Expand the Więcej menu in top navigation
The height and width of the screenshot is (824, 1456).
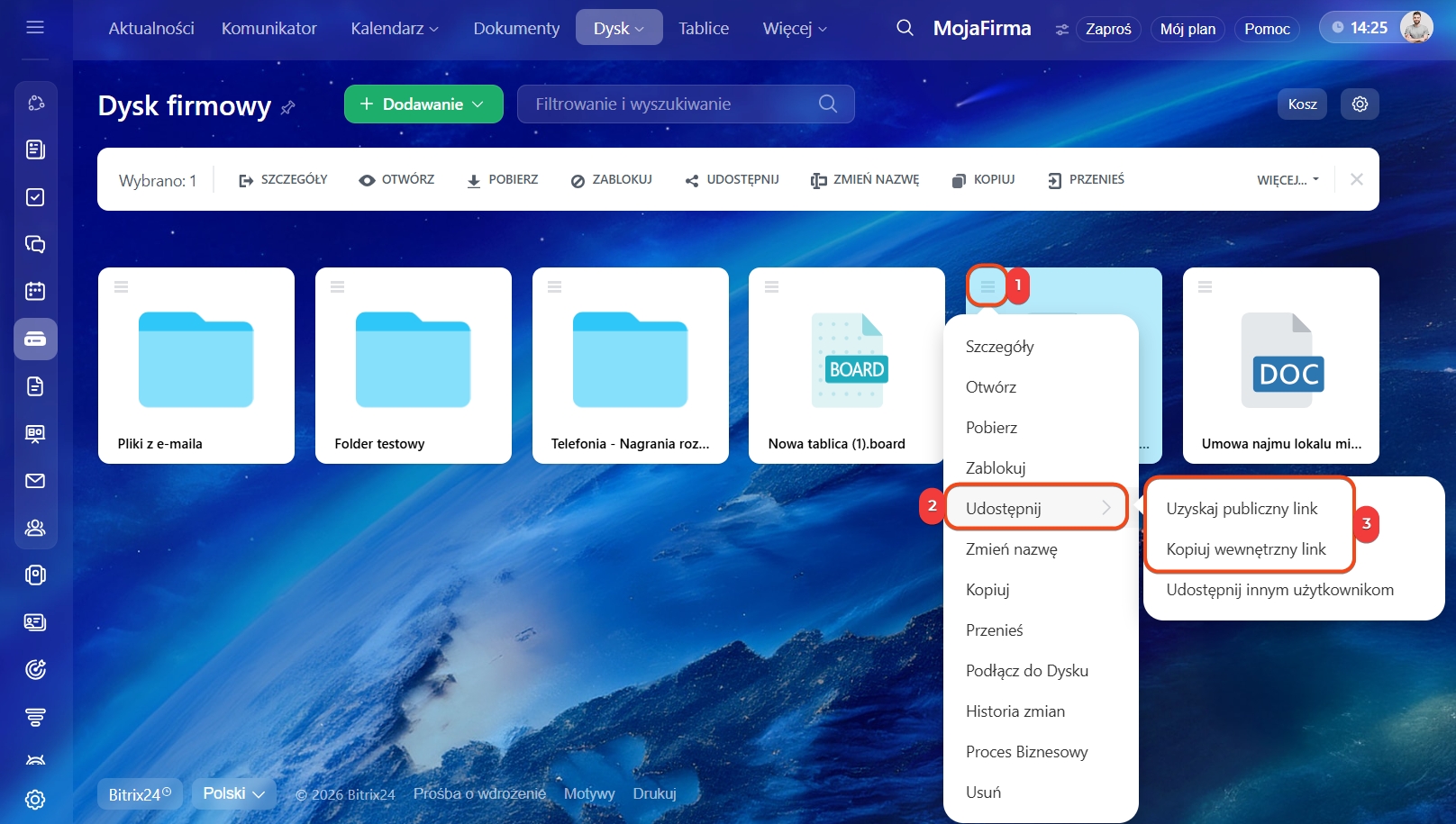coord(794,29)
